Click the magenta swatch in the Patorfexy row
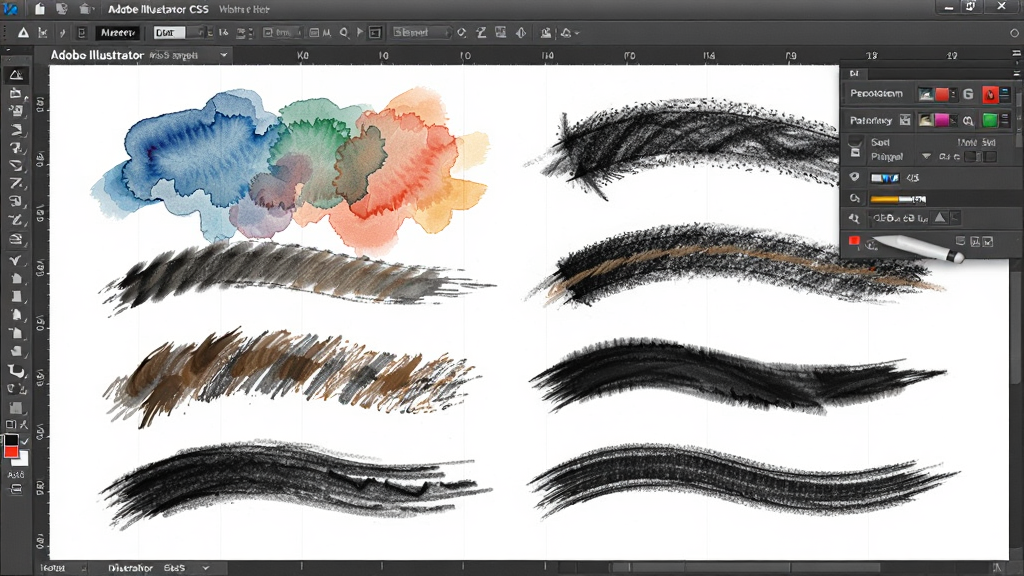Viewport: 1024px width, 576px height. (x=942, y=120)
